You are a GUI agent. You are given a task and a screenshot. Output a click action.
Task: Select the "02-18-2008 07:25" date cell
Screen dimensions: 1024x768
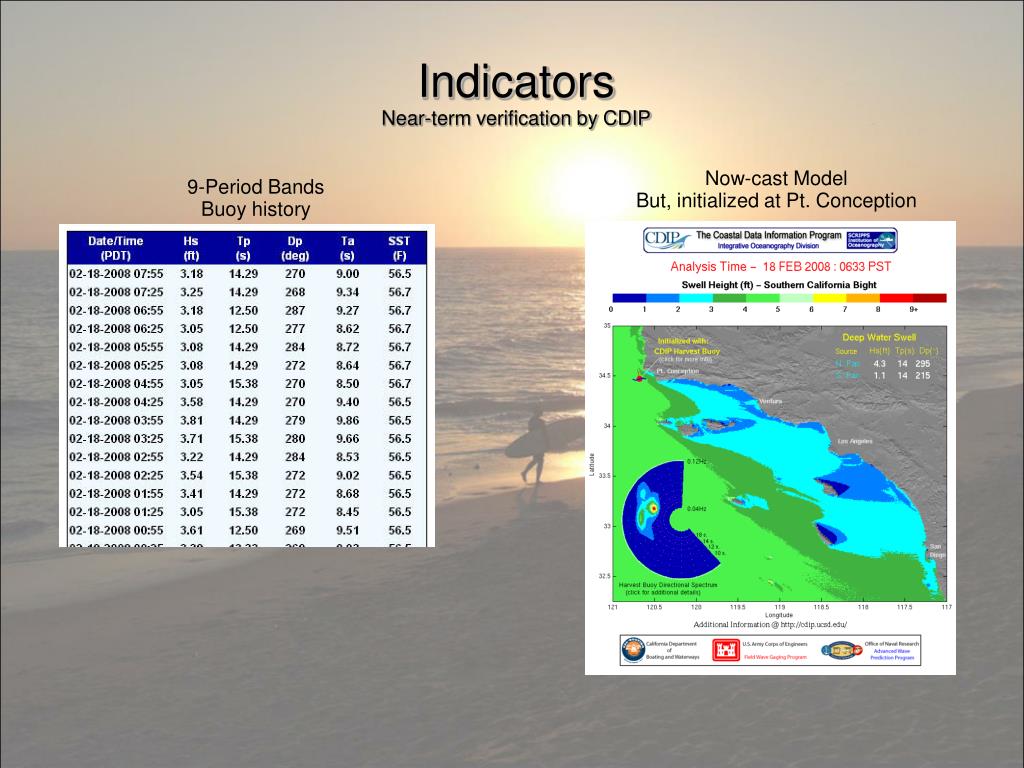[116, 292]
